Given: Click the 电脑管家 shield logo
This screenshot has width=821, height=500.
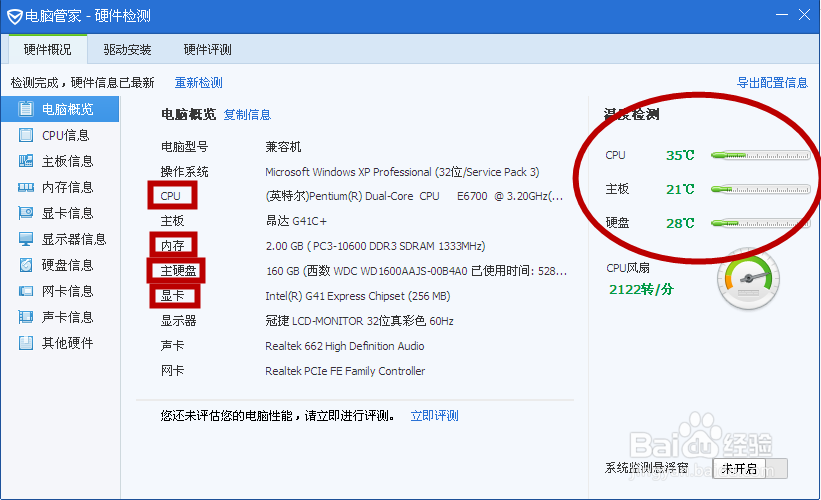Looking at the screenshot, I should click(14, 16).
